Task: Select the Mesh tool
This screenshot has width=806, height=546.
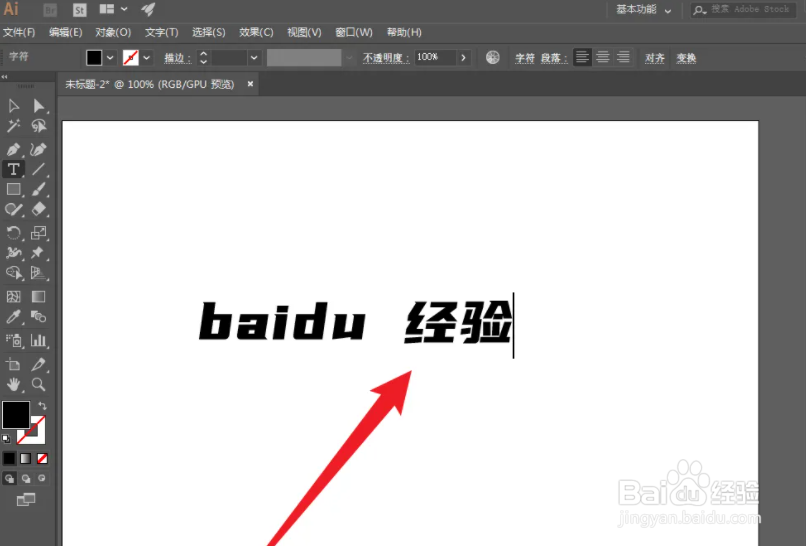Action: [x=14, y=297]
